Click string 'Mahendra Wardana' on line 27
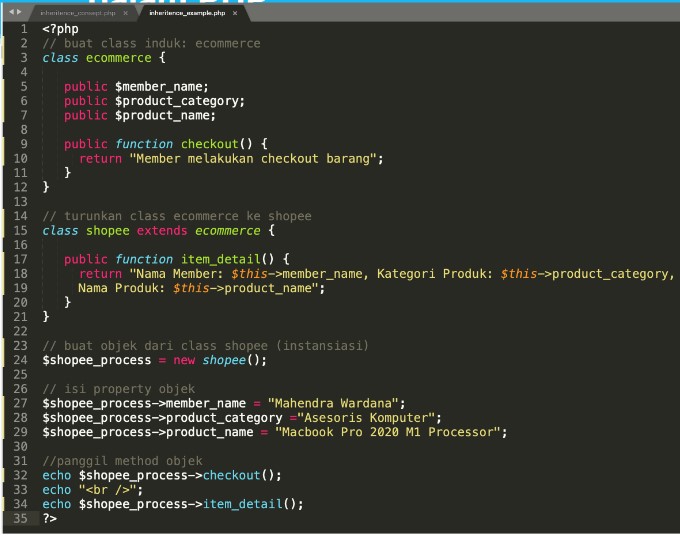The width and height of the screenshot is (680, 536). (x=333, y=403)
